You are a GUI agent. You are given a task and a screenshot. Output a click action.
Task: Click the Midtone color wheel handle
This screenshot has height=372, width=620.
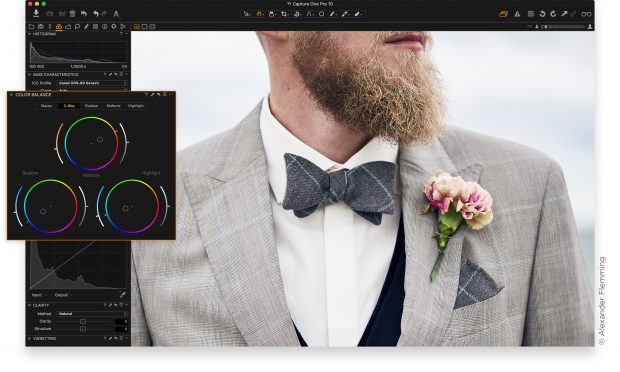pos(100,139)
